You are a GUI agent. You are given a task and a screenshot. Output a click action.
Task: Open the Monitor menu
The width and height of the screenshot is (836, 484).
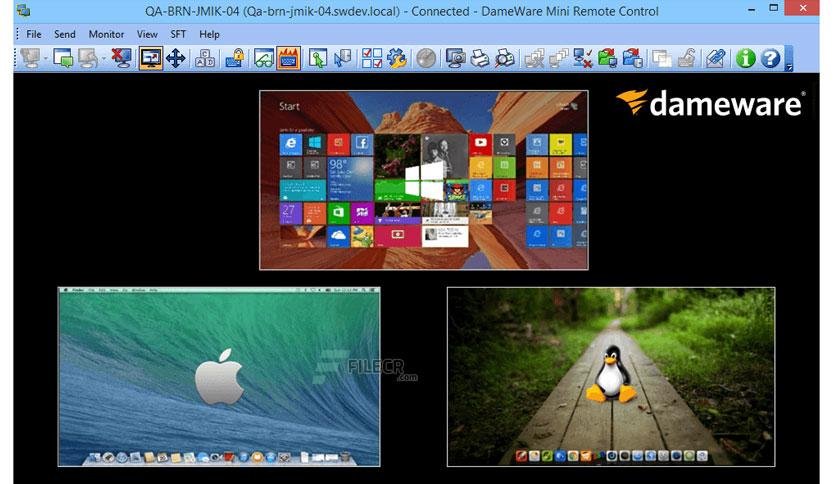coord(106,34)
